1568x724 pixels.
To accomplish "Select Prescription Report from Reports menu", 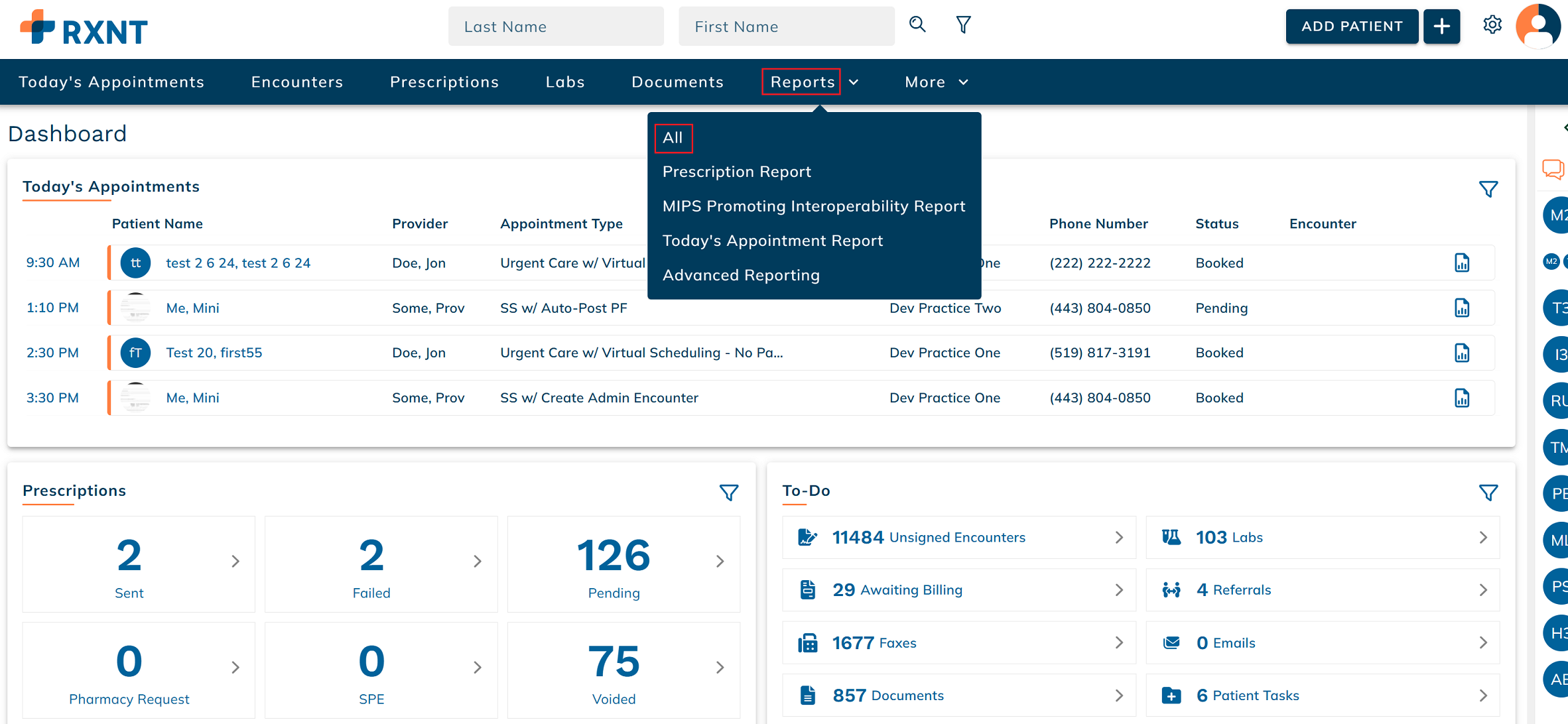I will point(736,172).
